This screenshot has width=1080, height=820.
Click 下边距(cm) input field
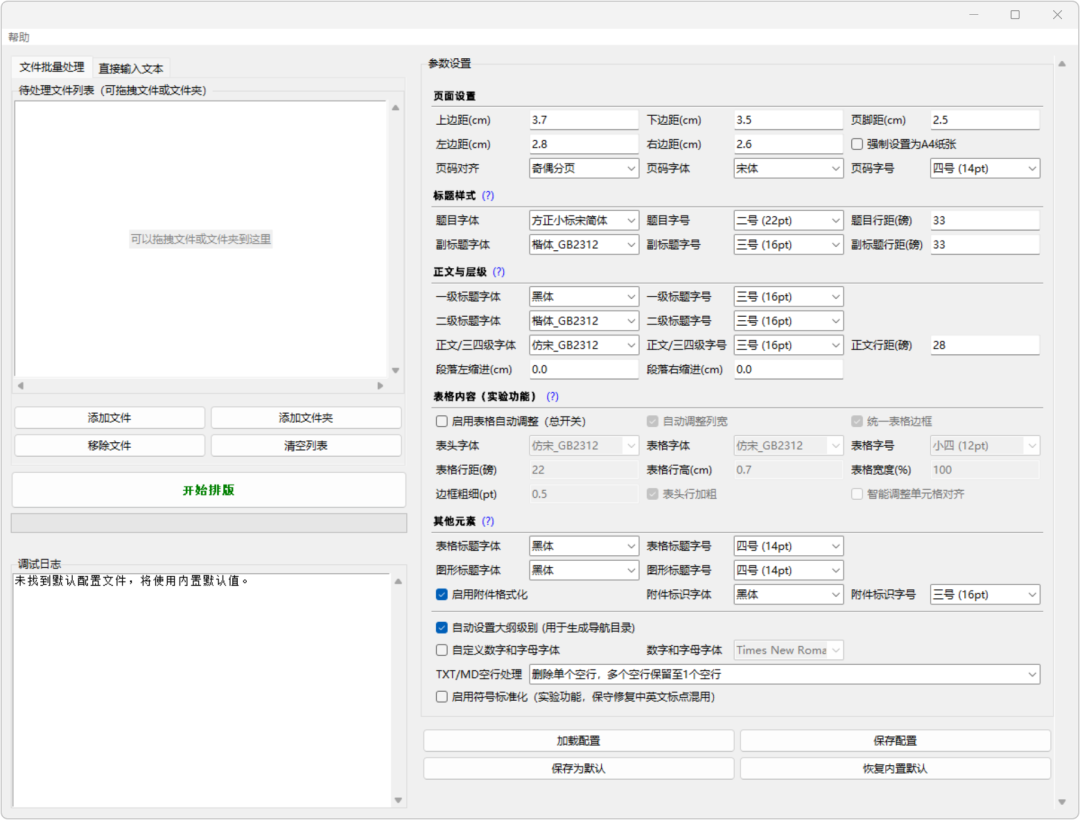coord(788,120)
